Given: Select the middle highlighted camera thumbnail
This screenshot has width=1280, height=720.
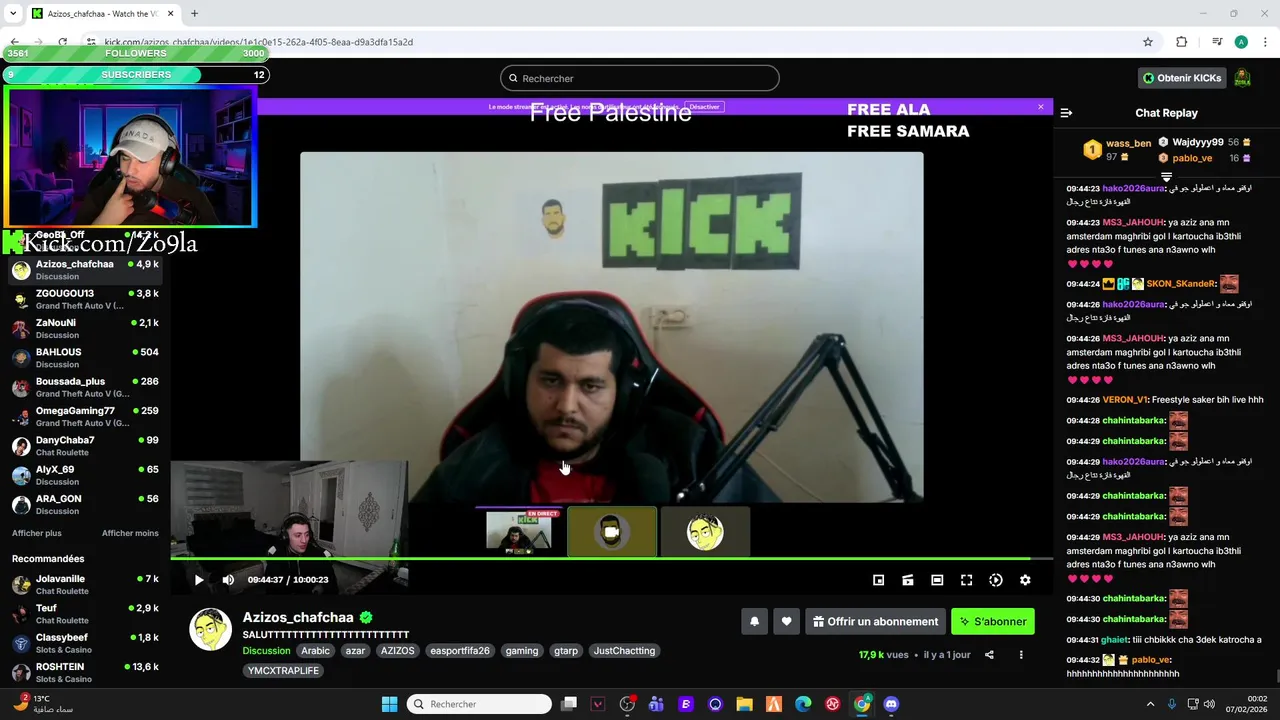Looking at the screenshot, I should coord(612,531).
